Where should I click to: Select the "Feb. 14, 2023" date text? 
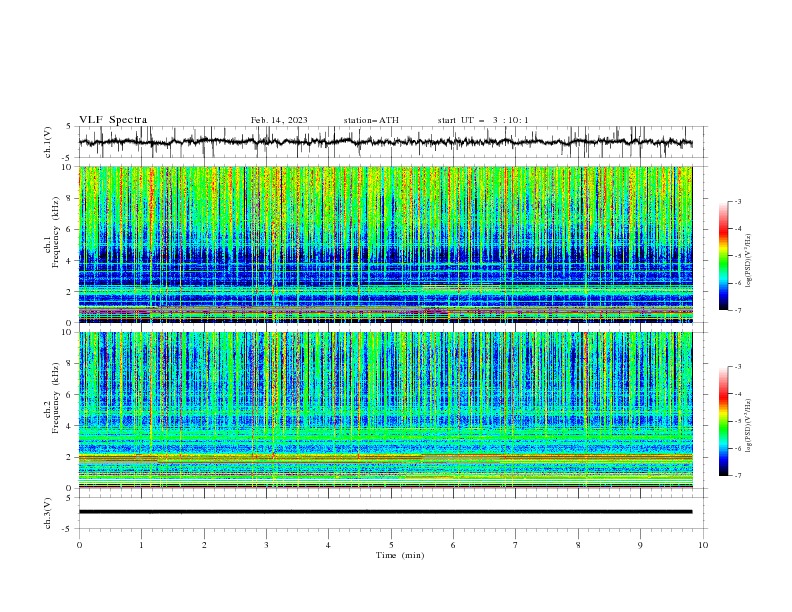pos(279,120)
